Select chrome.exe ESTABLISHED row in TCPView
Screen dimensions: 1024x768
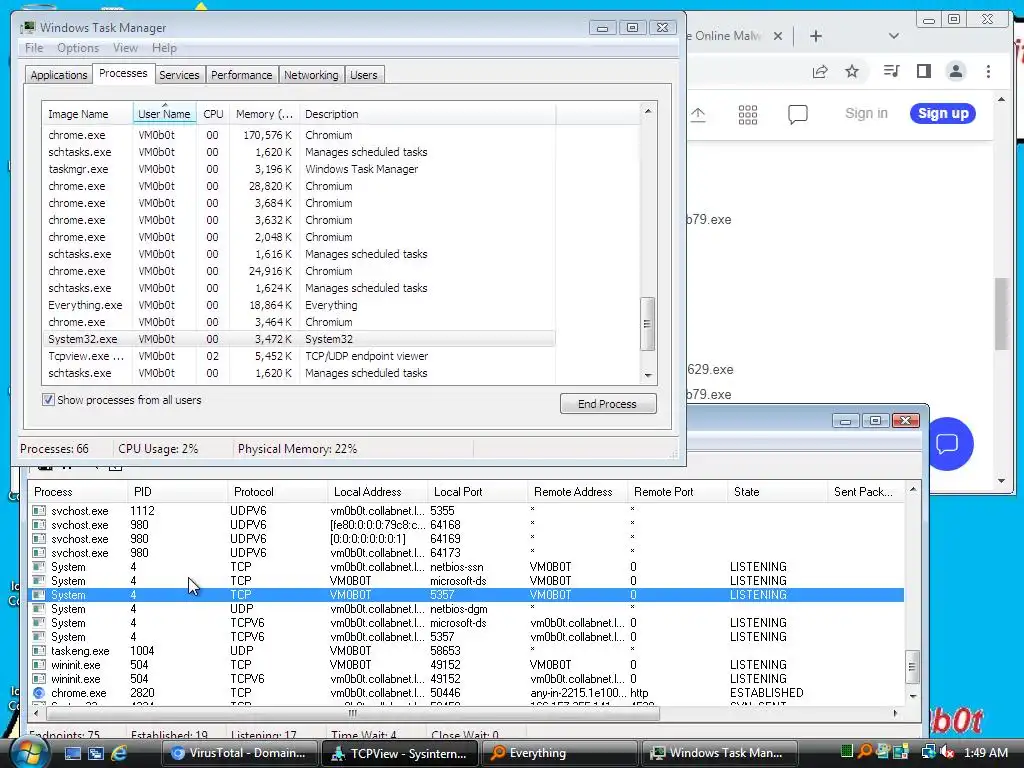pyautogui.click(x=467, y=693)
